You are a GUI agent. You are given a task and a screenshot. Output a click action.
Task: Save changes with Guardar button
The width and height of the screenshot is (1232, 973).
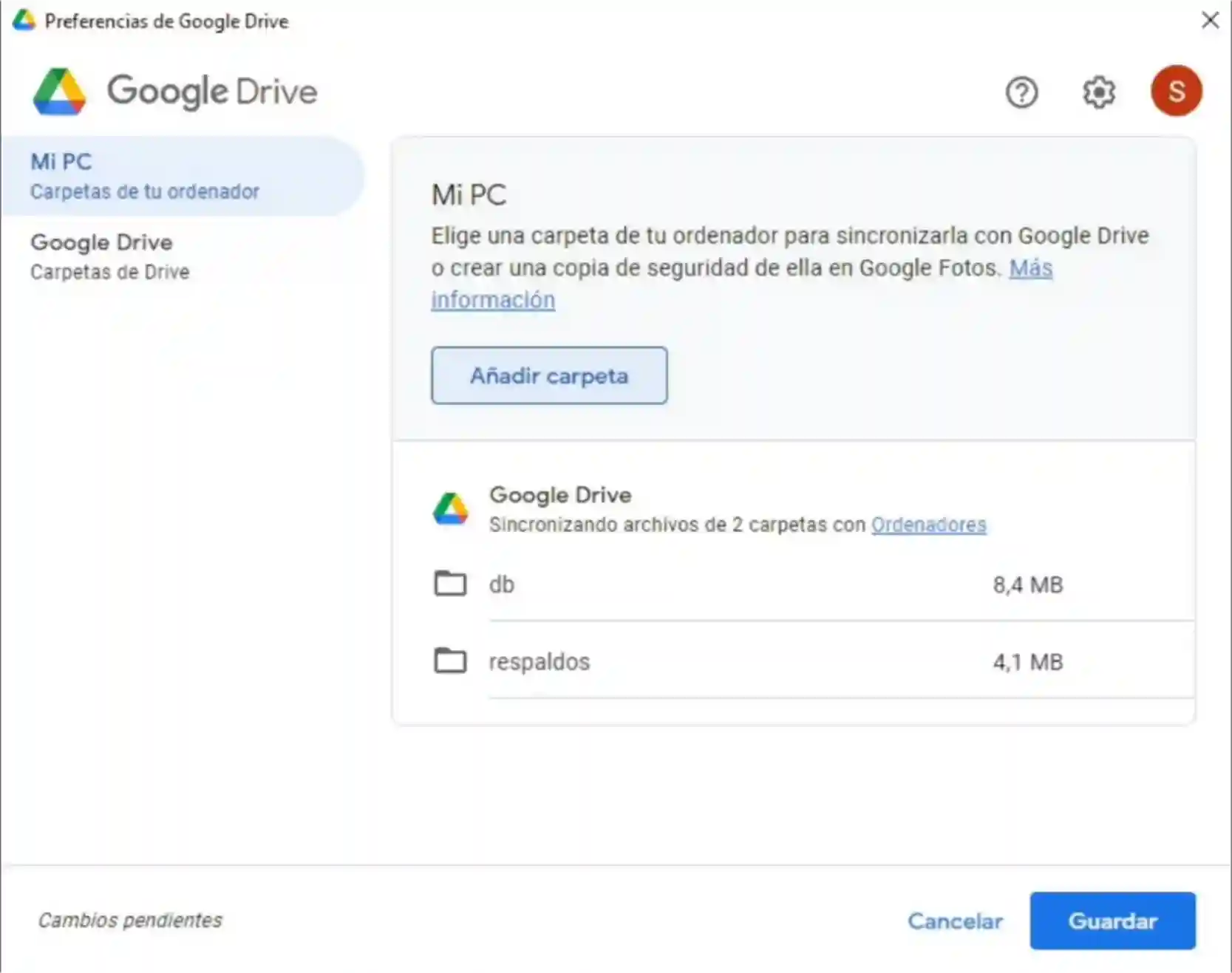click(x=1112, y=921)
